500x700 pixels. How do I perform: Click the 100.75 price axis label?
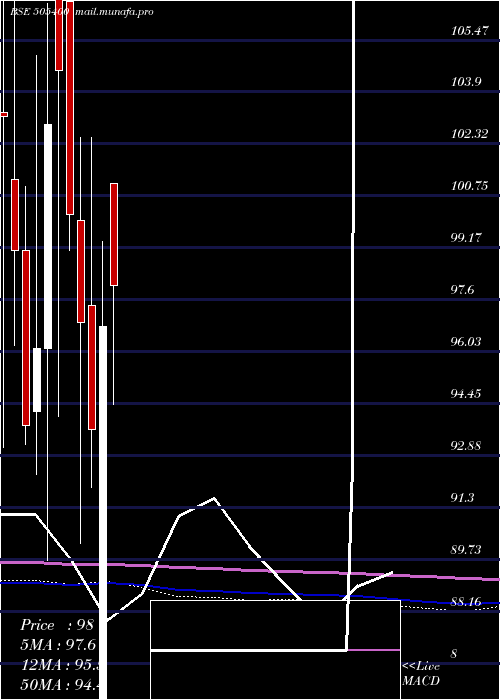click(x=469, y=186)
